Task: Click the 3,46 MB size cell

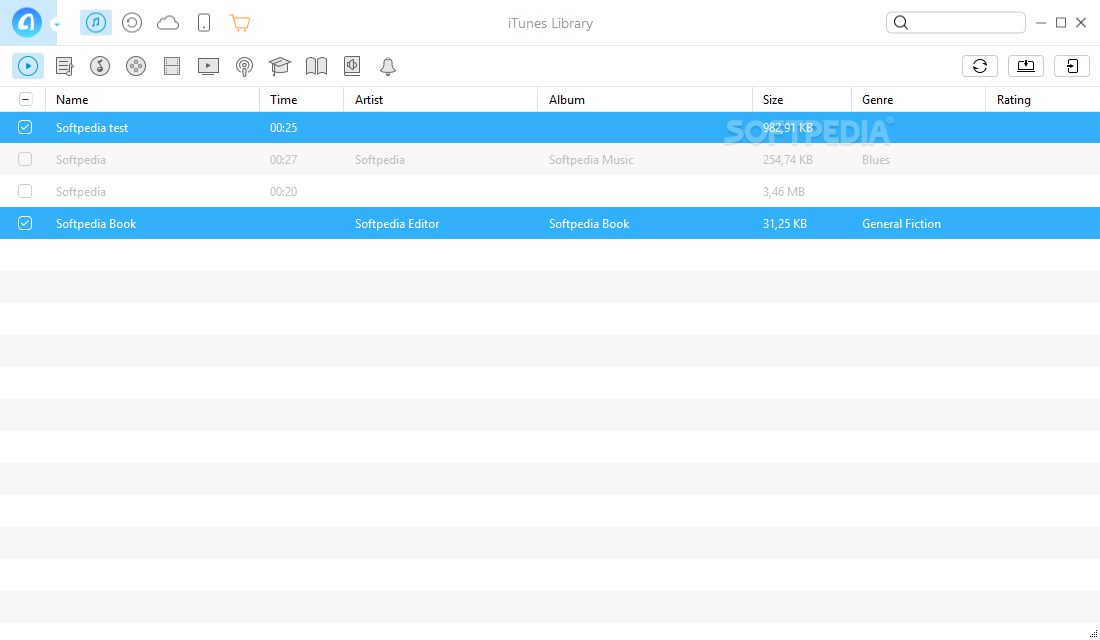Action: 784,192
